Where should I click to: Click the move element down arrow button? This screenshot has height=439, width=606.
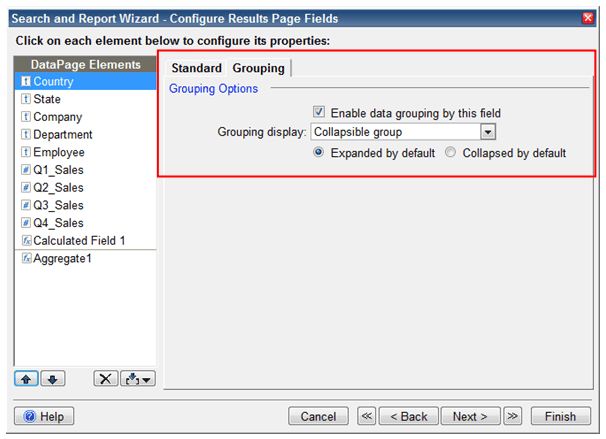[53, 379]
